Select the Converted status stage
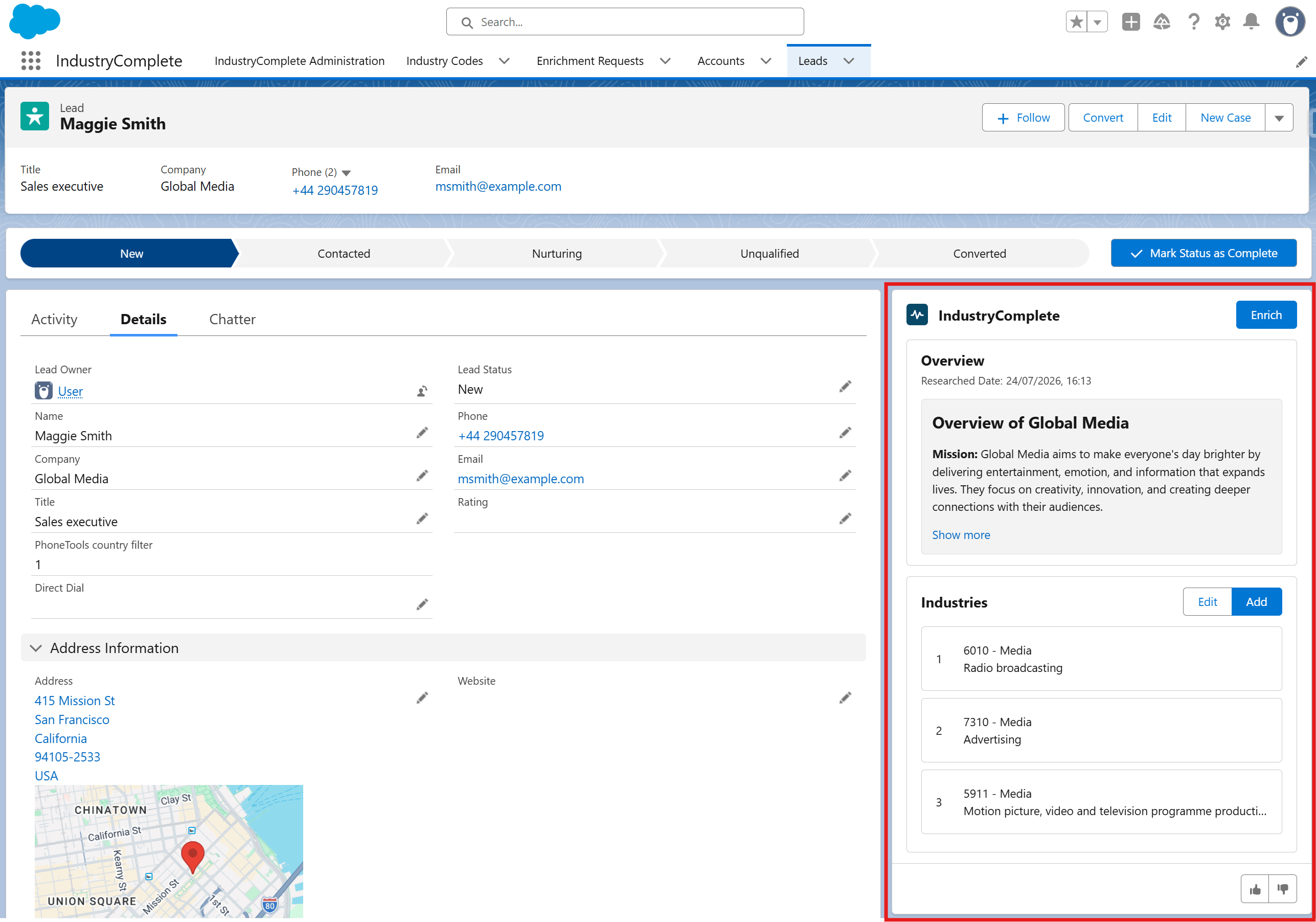Image resolution: width=1316 pixels, height=922 pixels. point(980,254)
